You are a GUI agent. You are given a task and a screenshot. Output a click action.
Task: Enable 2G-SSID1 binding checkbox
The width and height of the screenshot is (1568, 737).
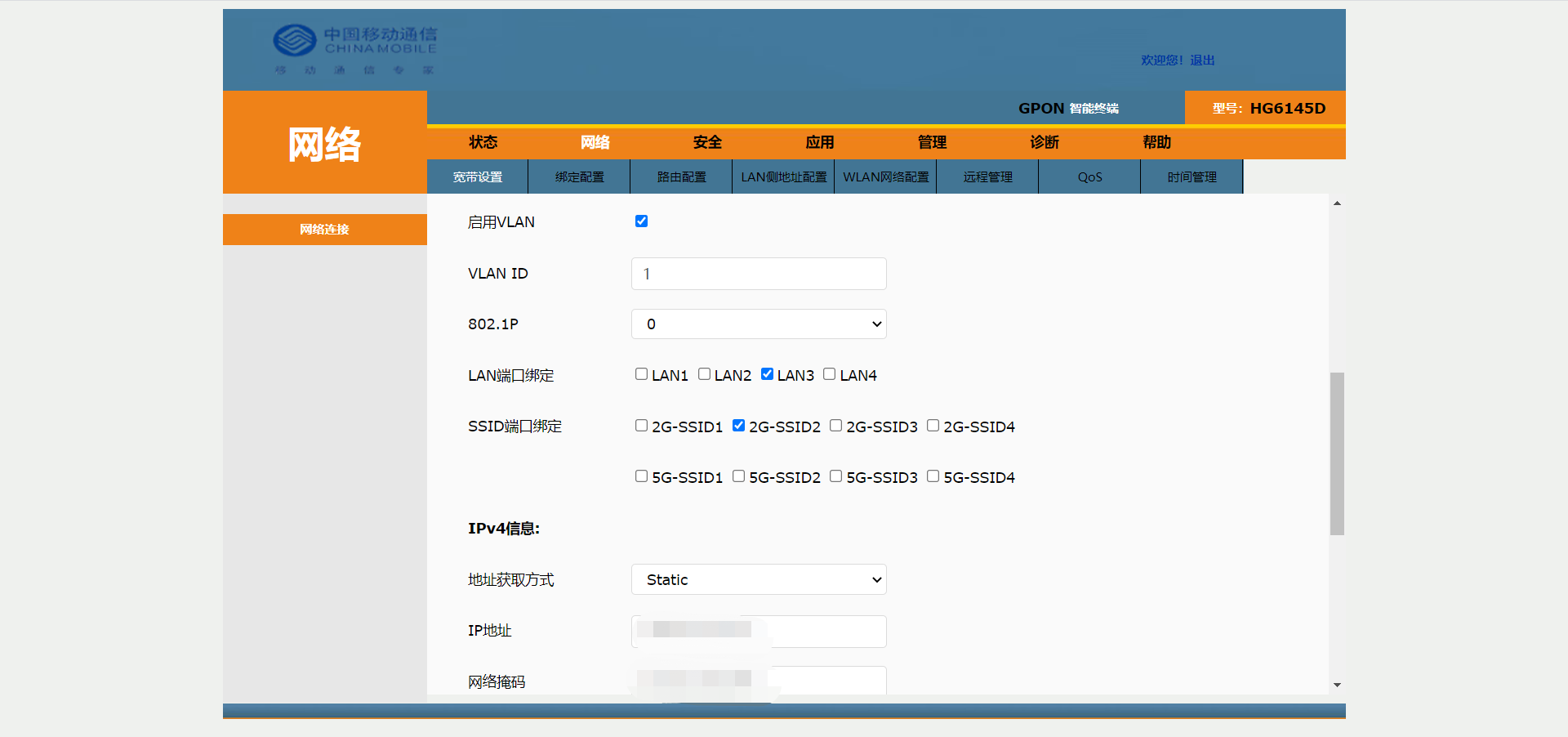click(x=642, y=426)
